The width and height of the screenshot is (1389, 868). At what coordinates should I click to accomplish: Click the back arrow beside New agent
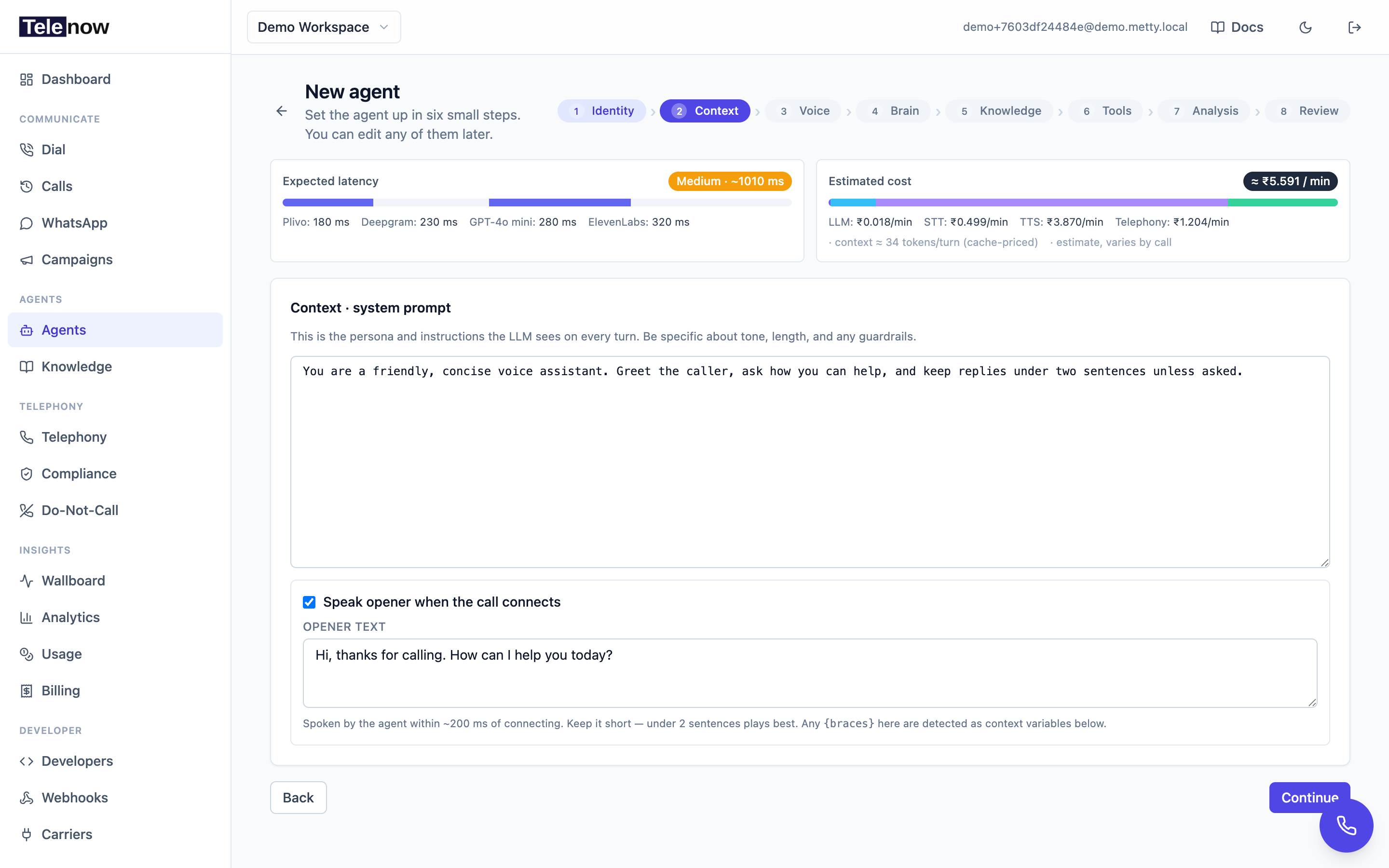(281, 111)
